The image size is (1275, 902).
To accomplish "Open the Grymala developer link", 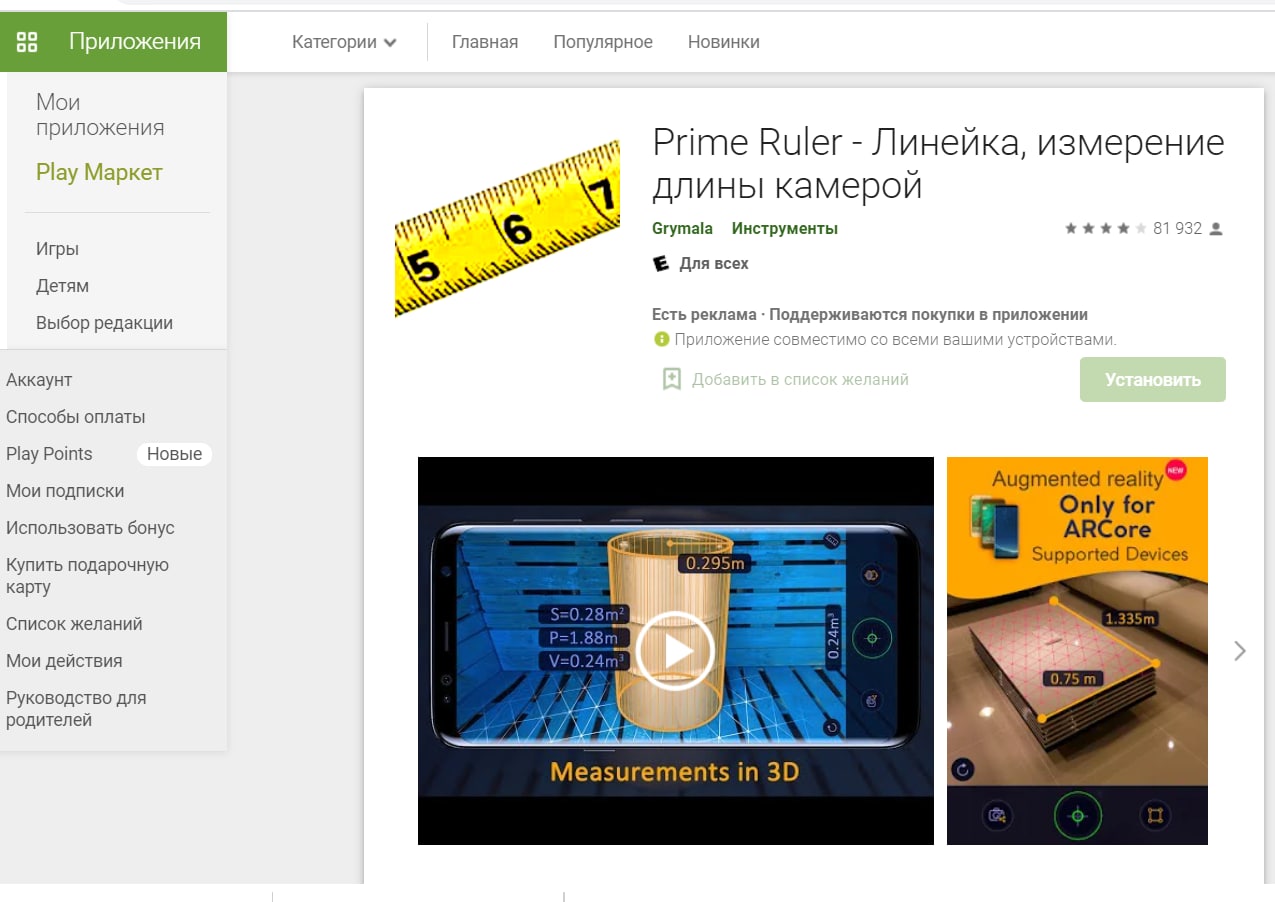I will pos(682,229).
